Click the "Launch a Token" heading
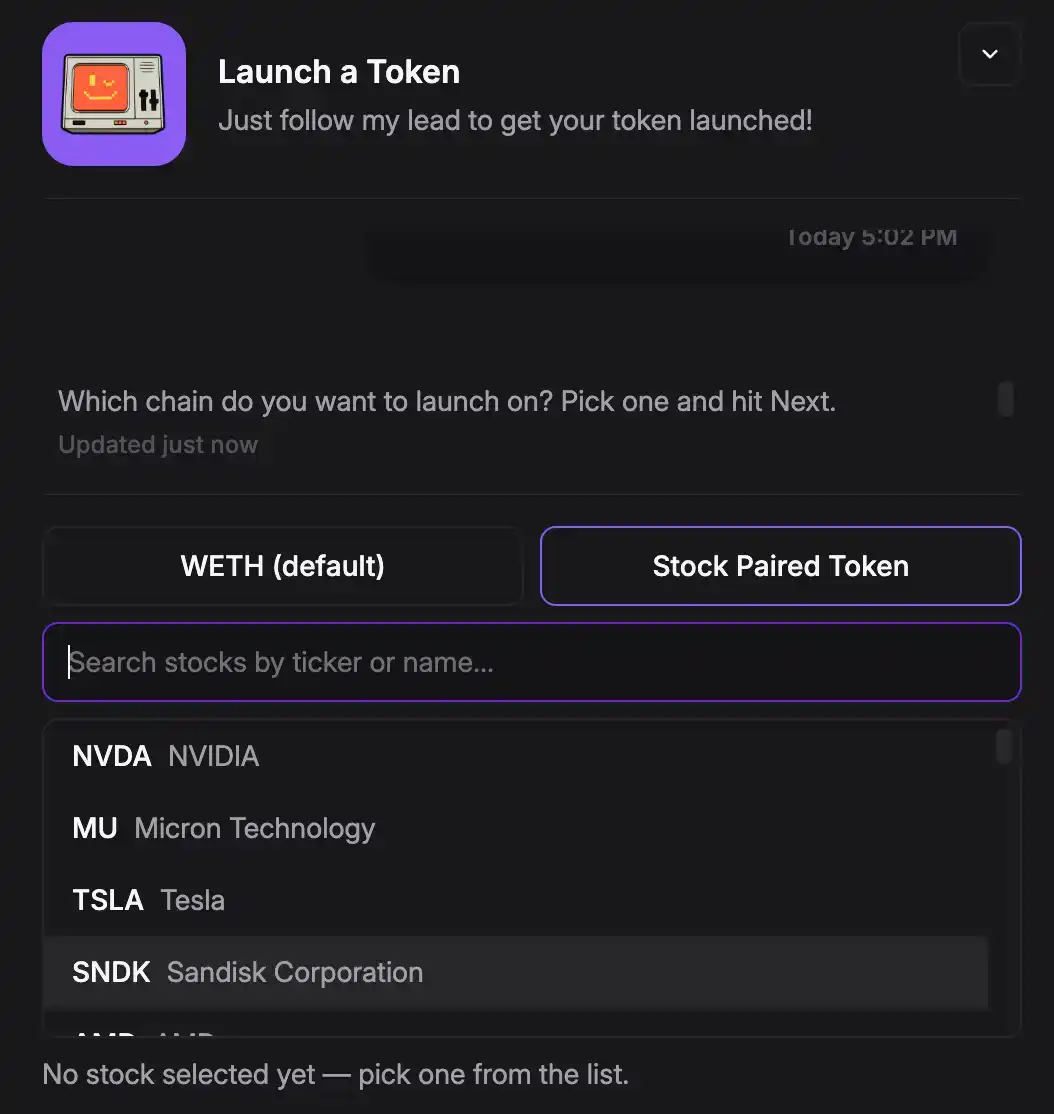1054x1114 pixels. [339, 72]
